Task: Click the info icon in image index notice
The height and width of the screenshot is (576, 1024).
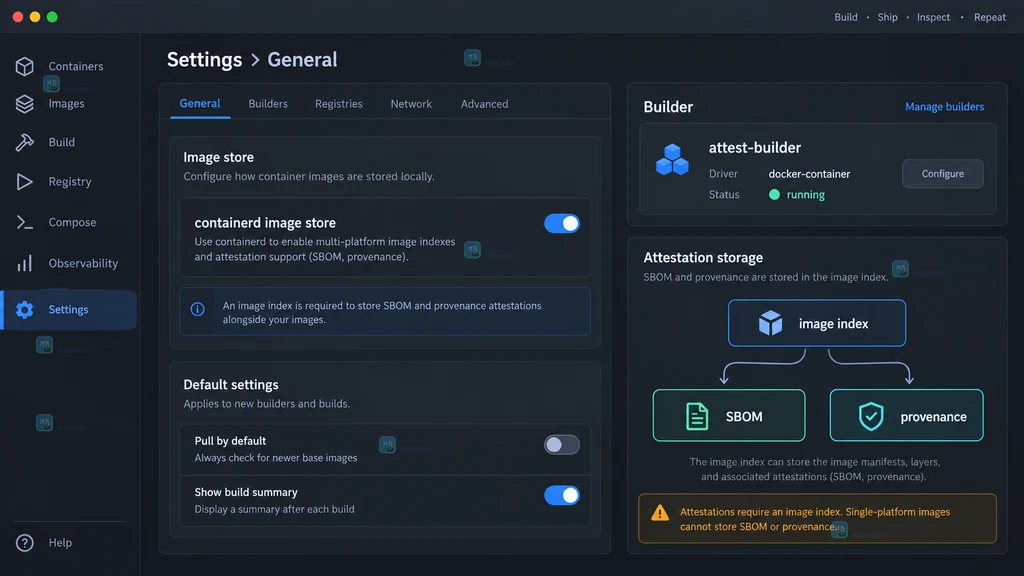Action: (197, 310)
